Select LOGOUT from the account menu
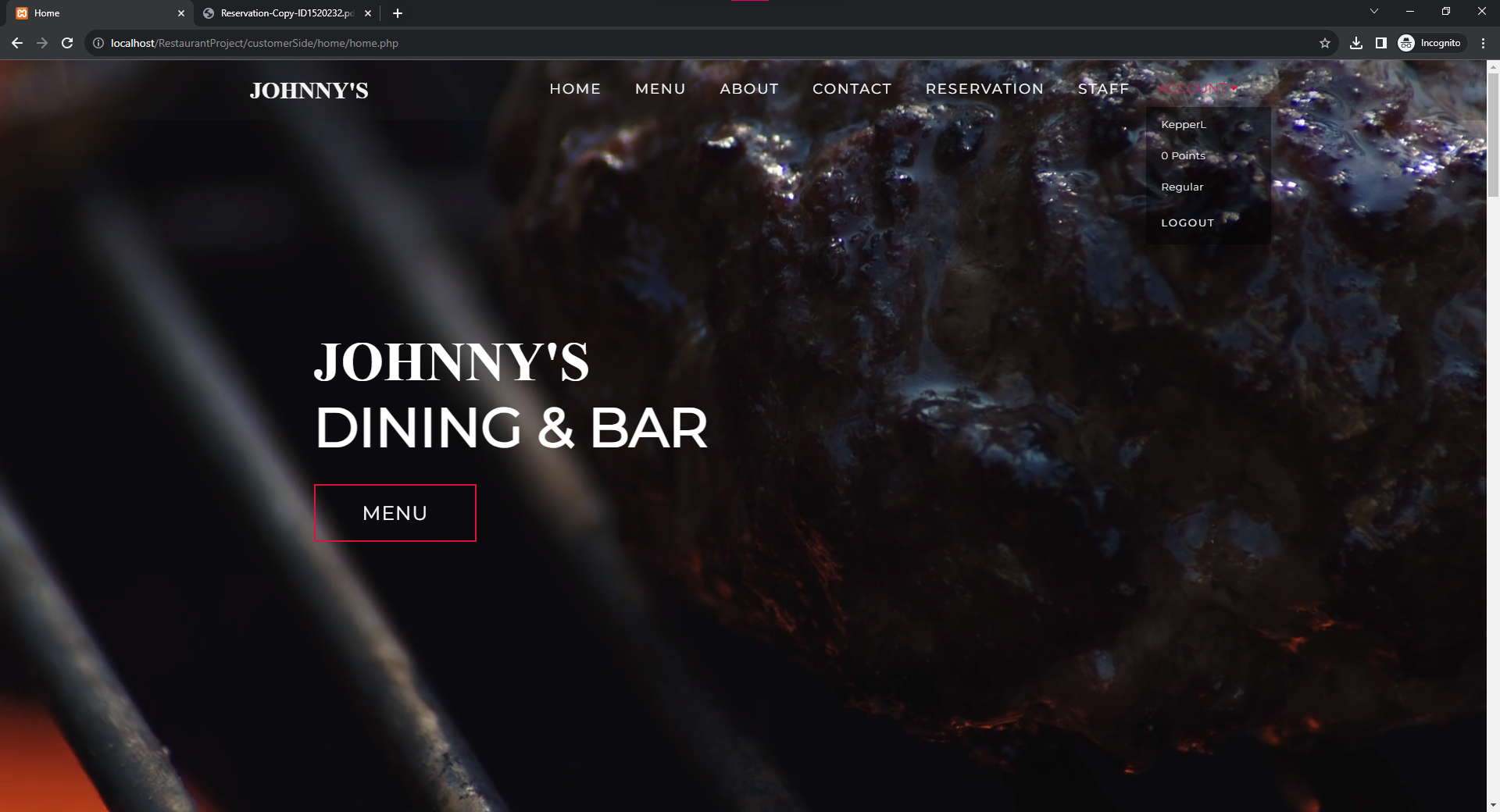1500x812 pixels. tap(1187, 223)
